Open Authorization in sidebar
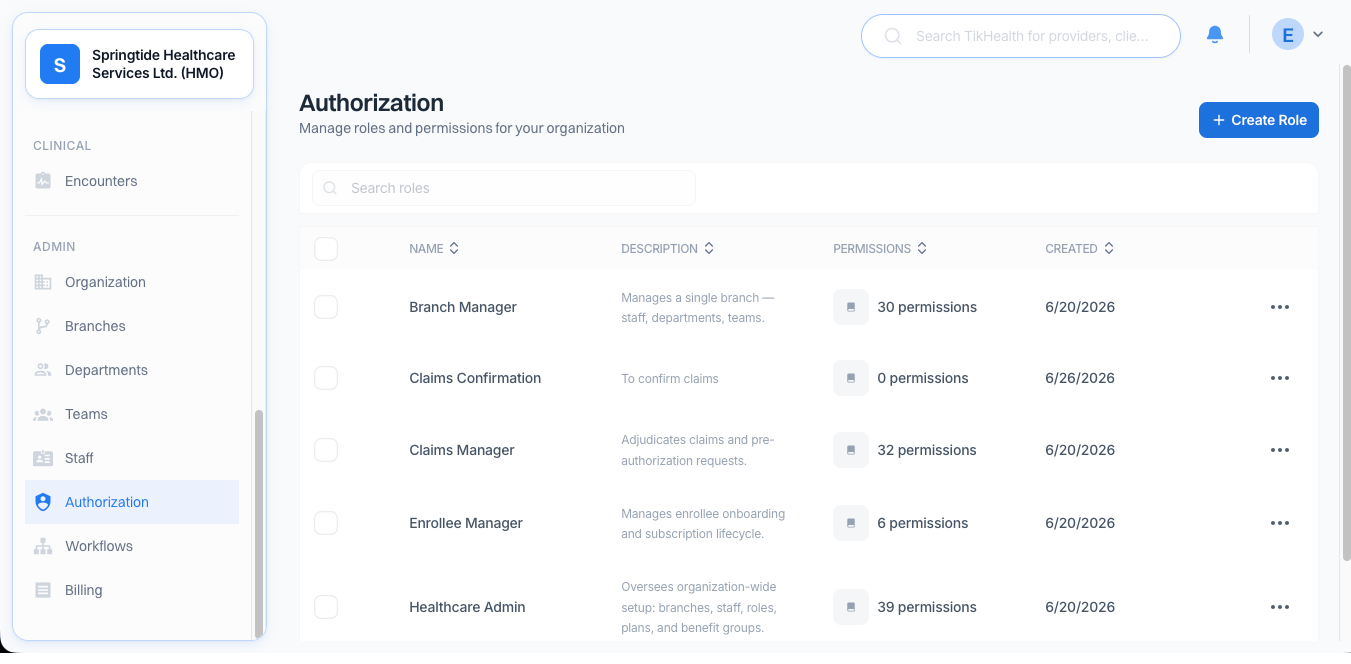The width and height of the screenshot is (1351, 664). click(132, 502)
